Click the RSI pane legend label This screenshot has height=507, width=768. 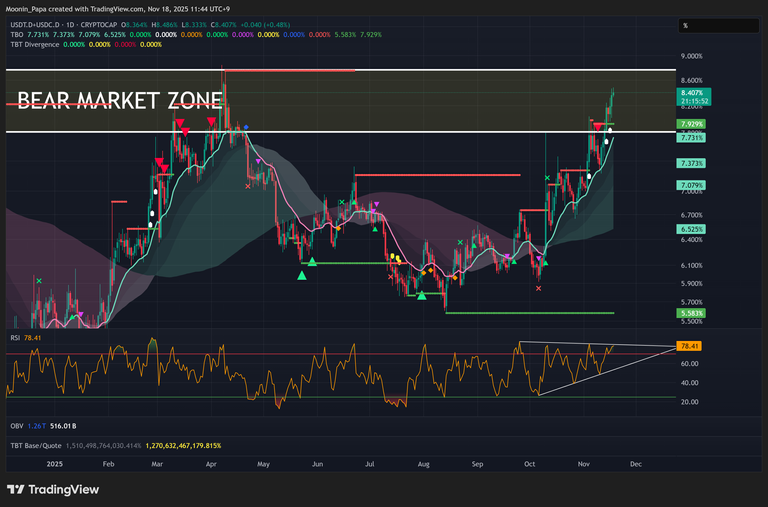[x=14, y=339]
